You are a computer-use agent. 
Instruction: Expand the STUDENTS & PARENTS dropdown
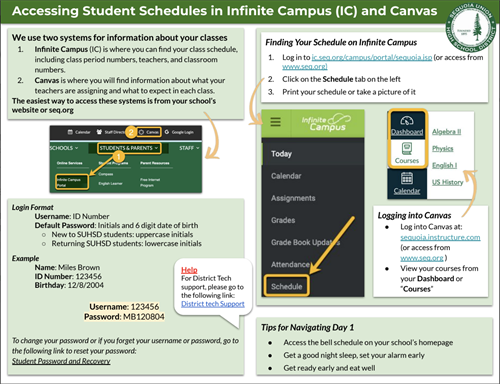point(129,148)
